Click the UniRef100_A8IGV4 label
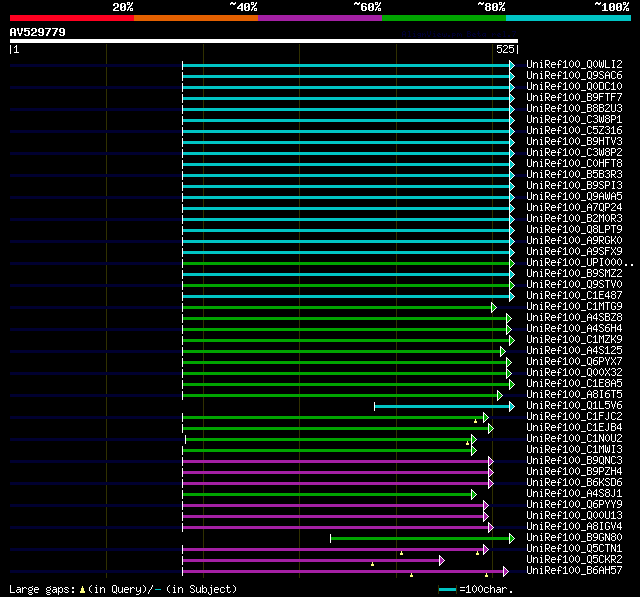 [x=574, y=527]
